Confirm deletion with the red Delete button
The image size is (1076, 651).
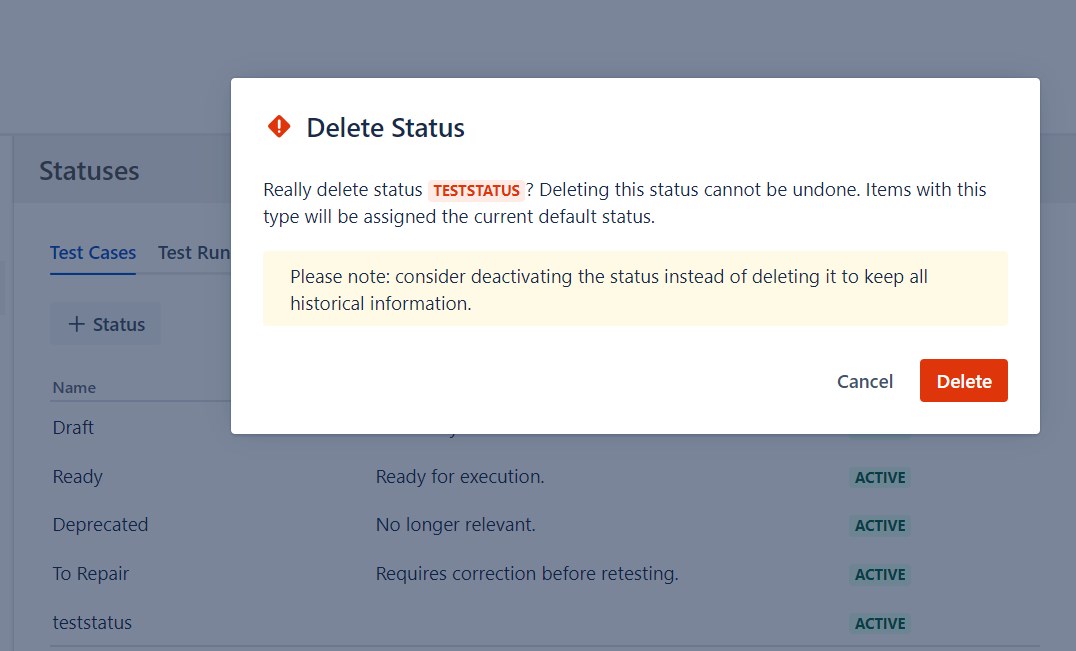(963, 381)
